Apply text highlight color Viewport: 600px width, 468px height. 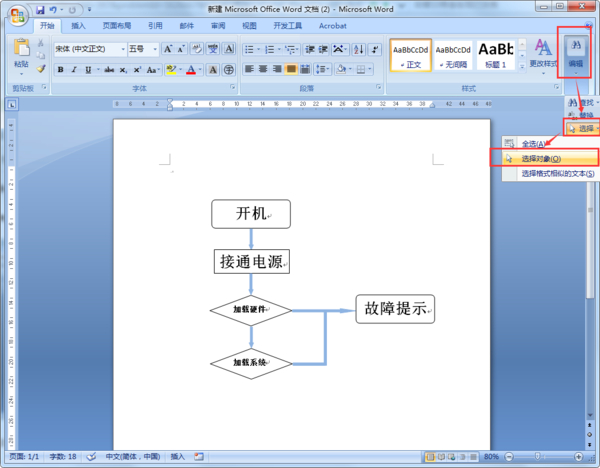[171, 70]
